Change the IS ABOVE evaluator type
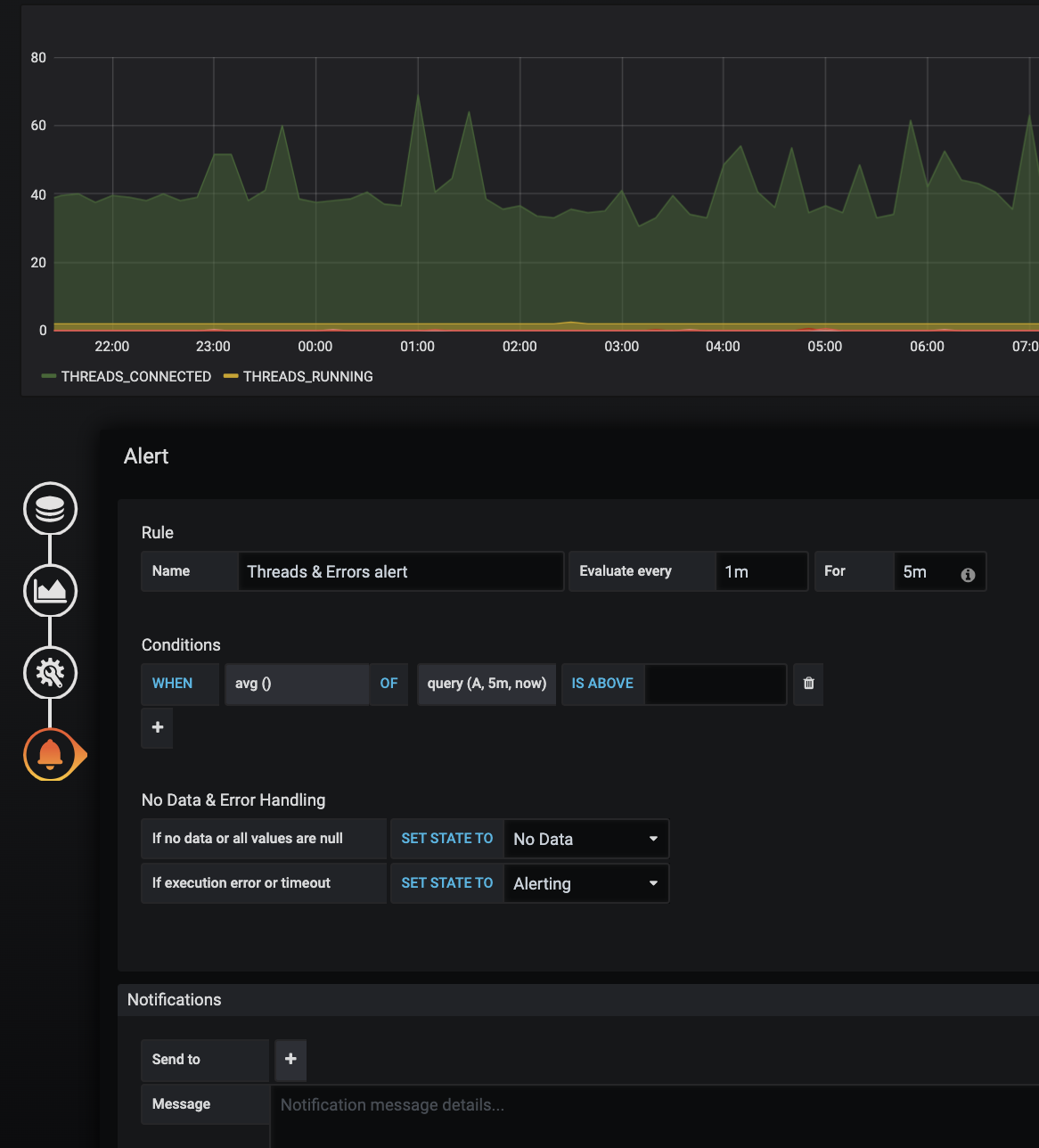 click(602, 684)
